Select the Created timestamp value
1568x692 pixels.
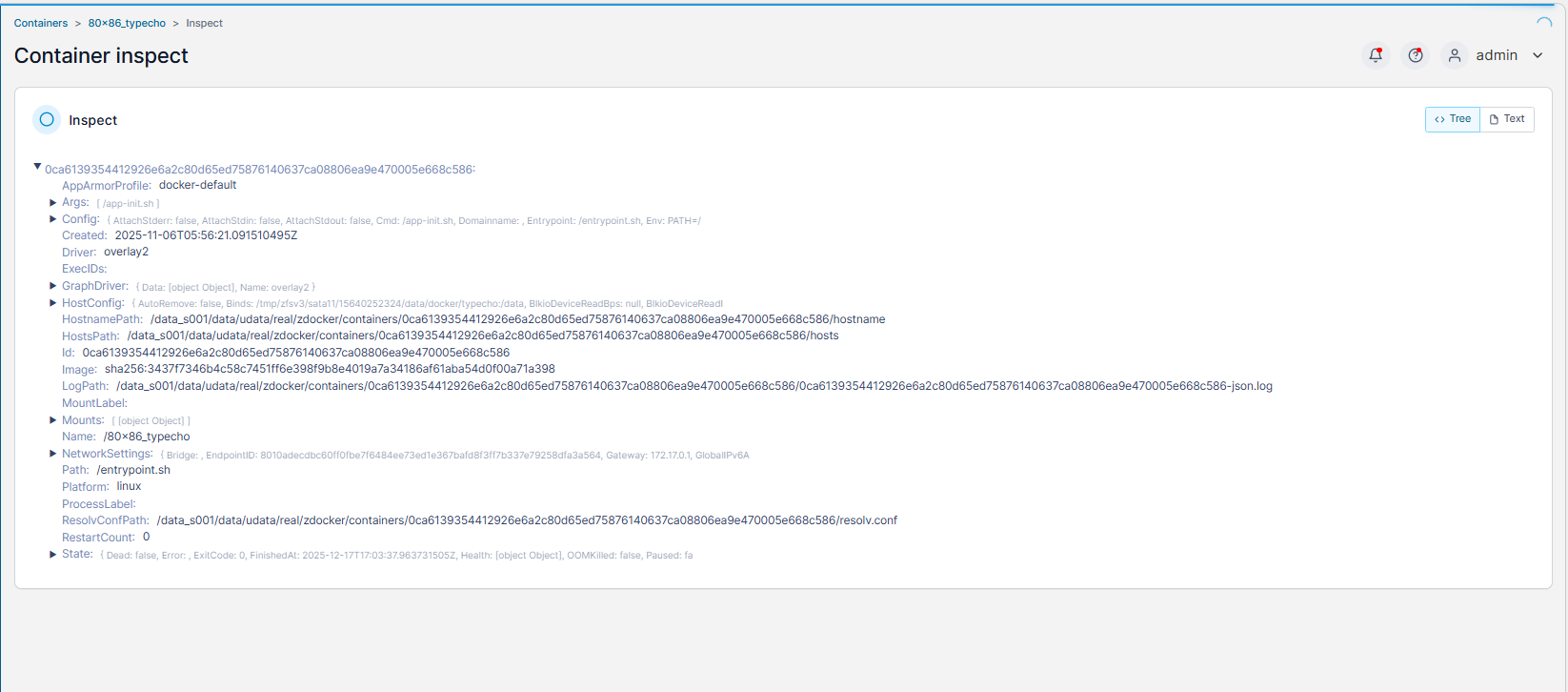point(207,235)
